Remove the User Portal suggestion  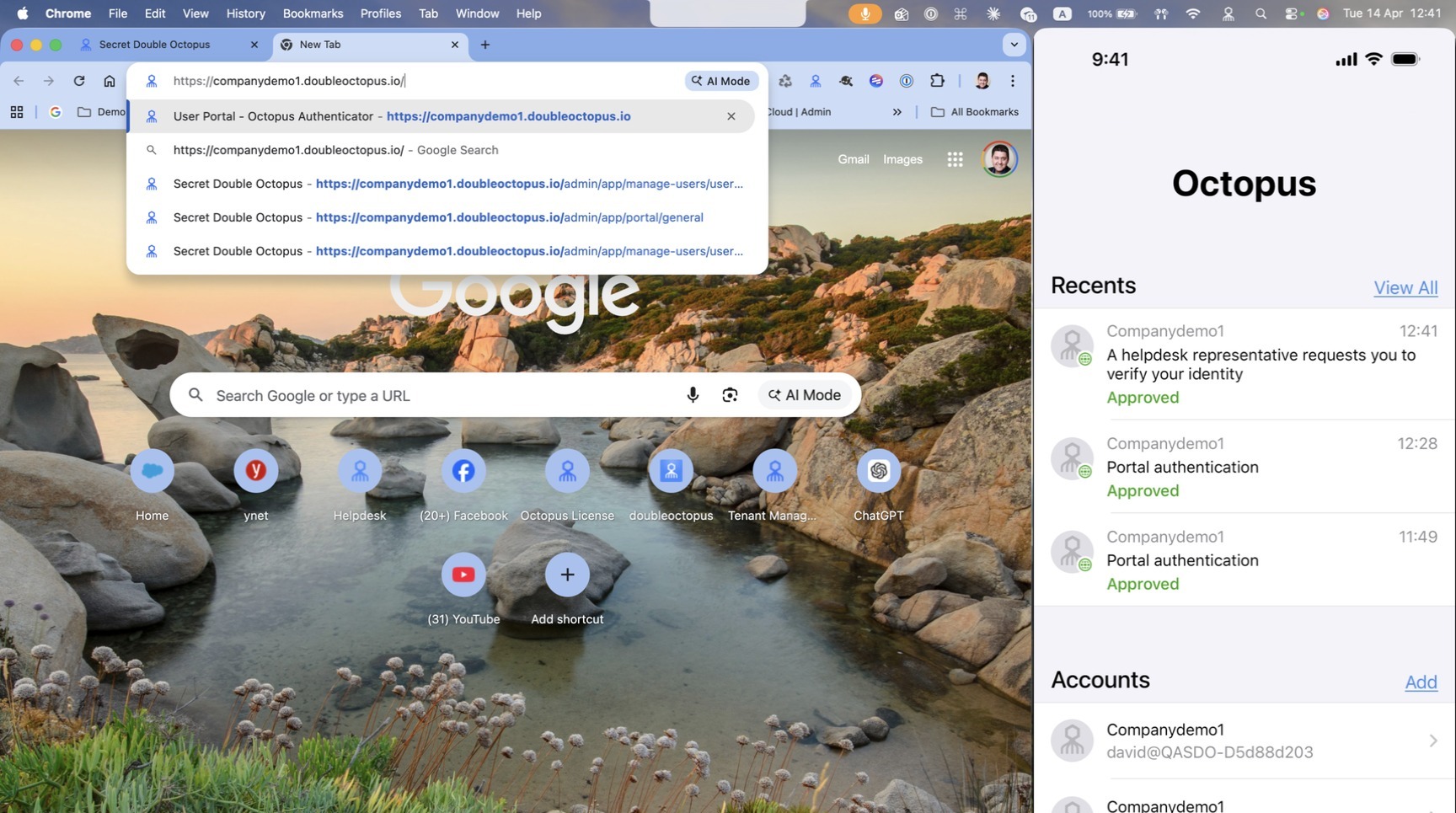(x=731, y=116)
